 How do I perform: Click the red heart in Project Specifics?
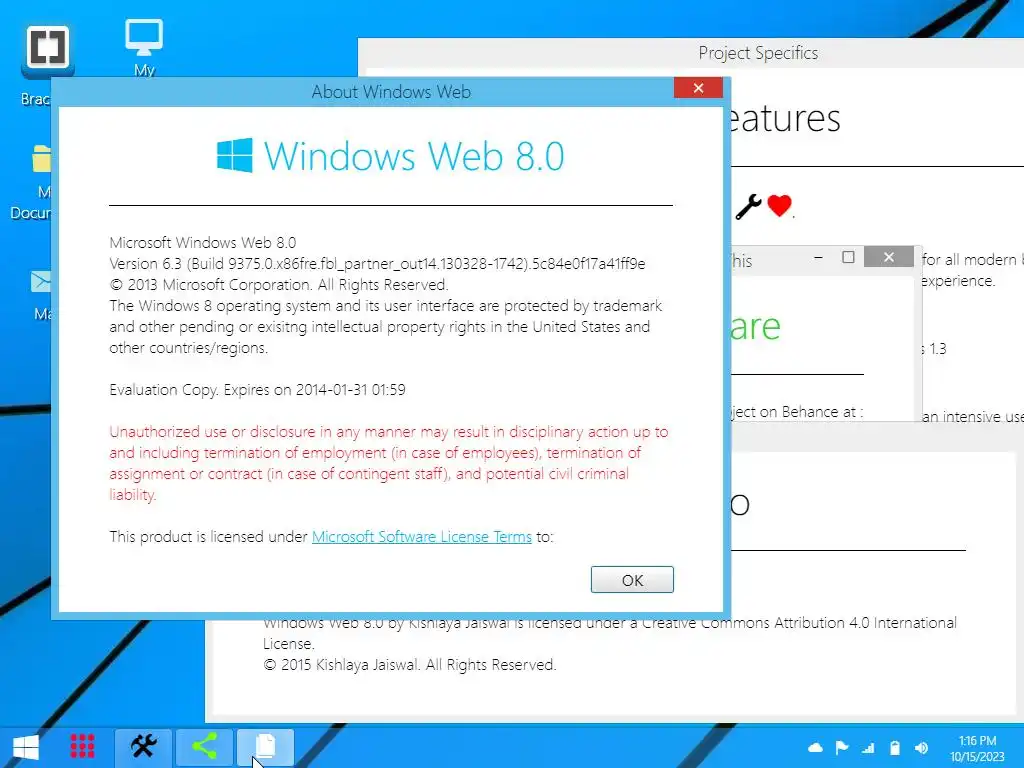(x=779, y=205)
